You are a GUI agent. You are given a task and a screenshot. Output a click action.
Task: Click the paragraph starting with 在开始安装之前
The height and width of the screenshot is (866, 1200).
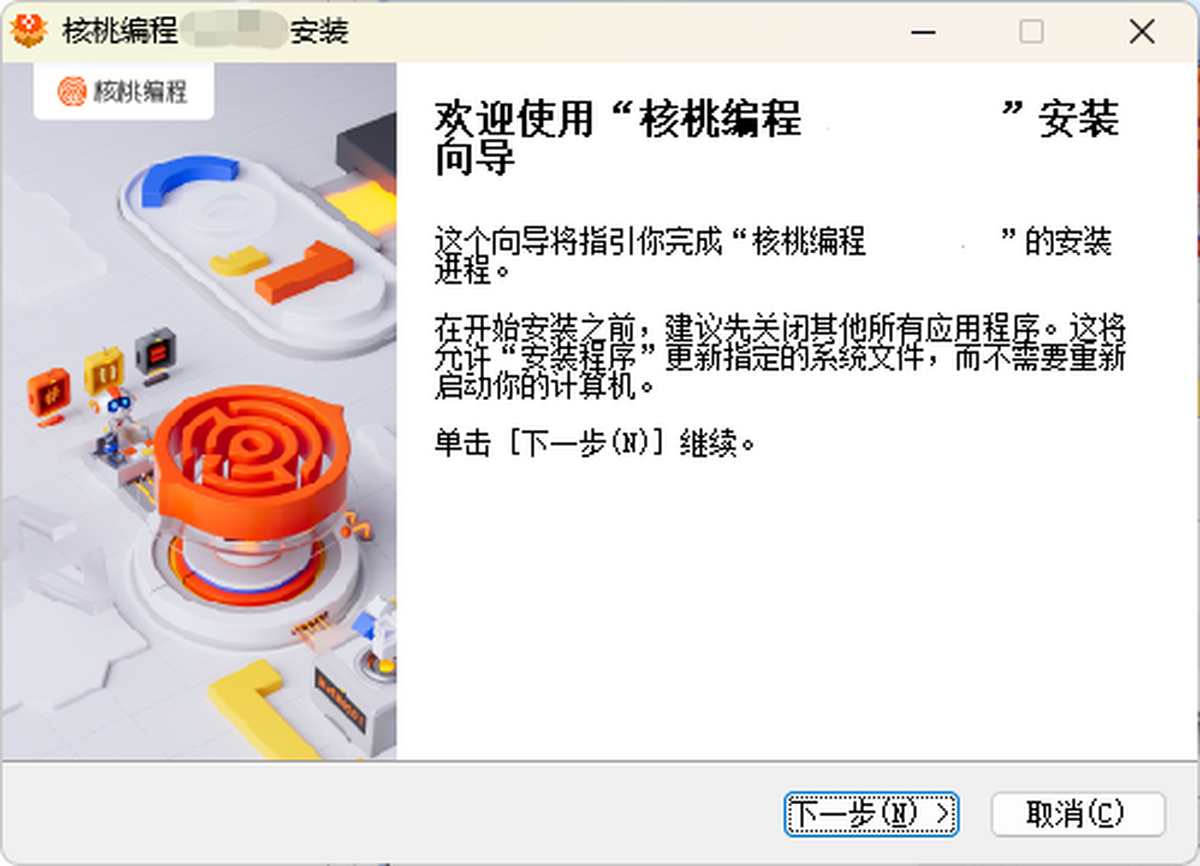pyautogui.click(x=780, y=357)
